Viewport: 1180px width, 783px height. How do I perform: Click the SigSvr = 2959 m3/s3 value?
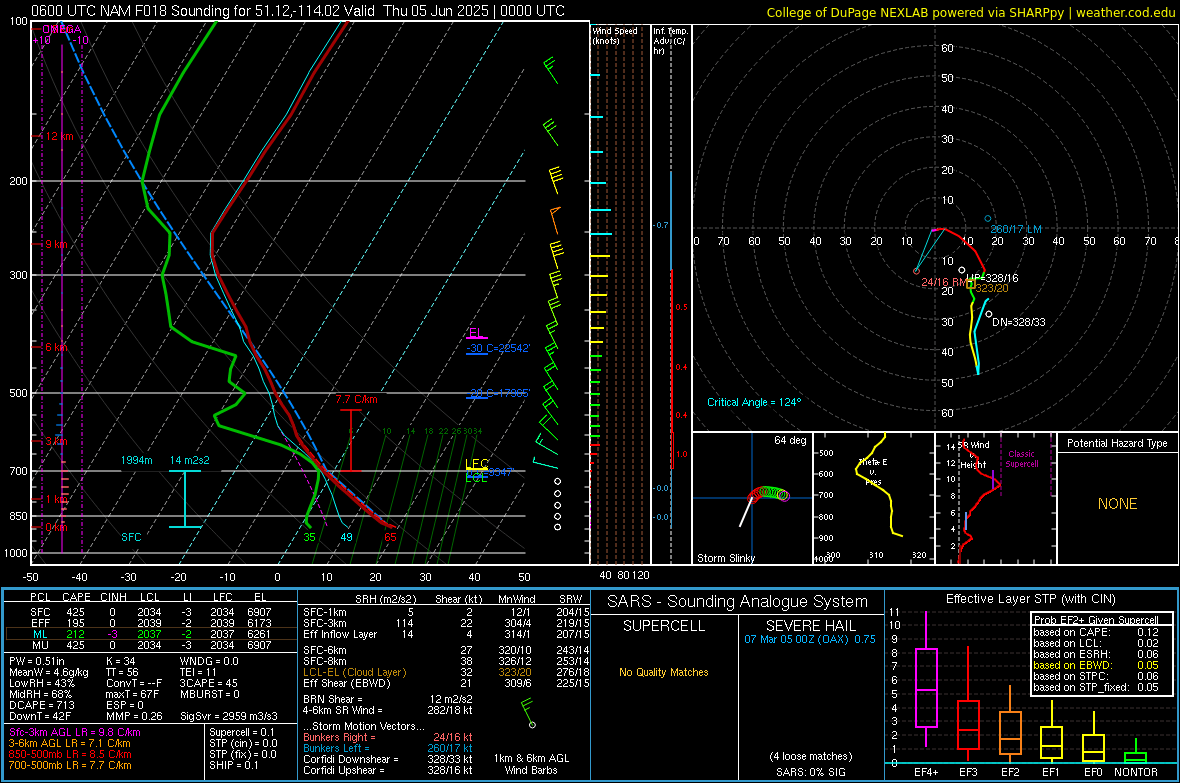(x=229, y=716)
